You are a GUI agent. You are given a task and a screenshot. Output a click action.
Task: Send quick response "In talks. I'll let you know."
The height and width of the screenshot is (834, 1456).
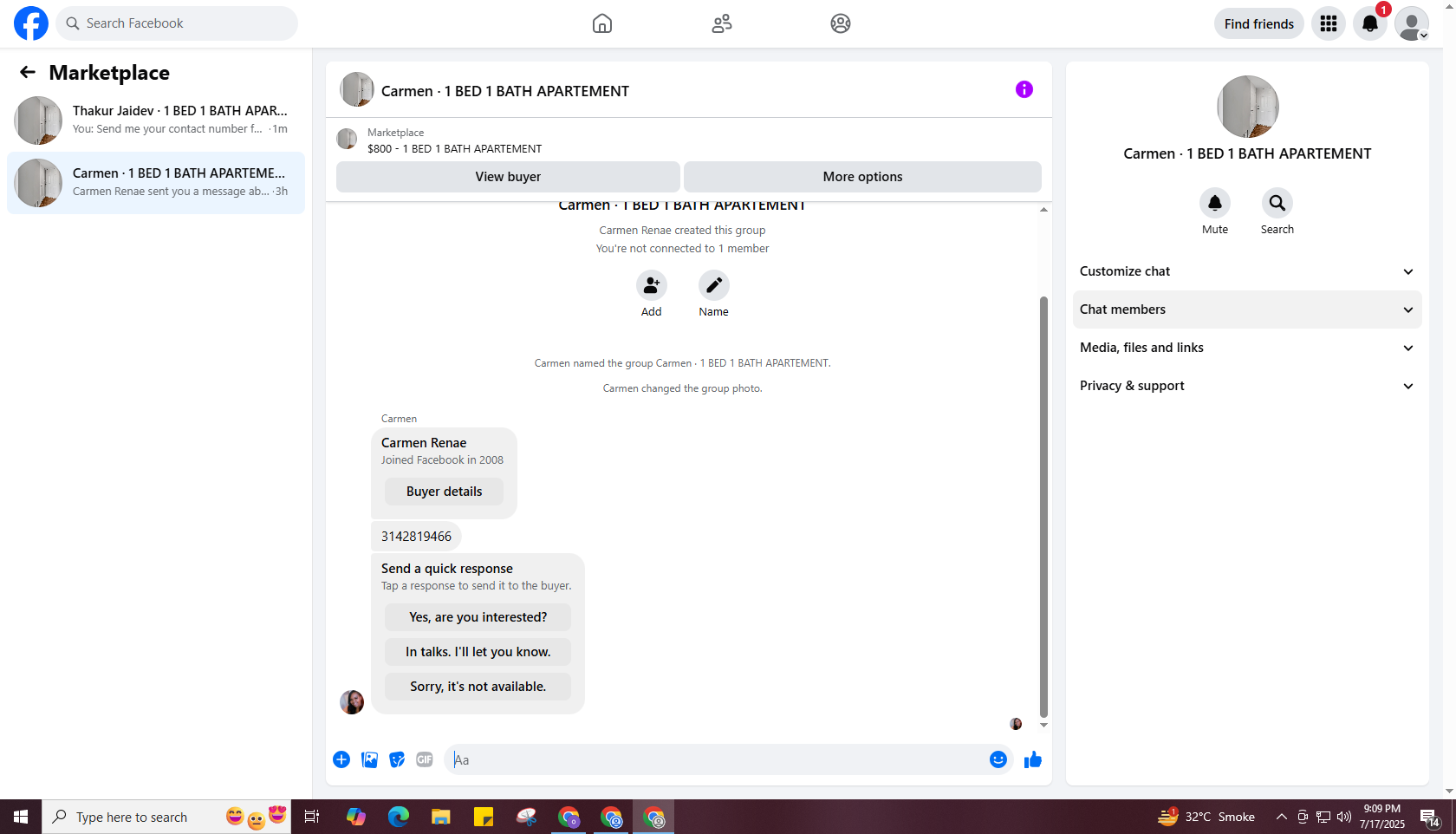(478, 652)
